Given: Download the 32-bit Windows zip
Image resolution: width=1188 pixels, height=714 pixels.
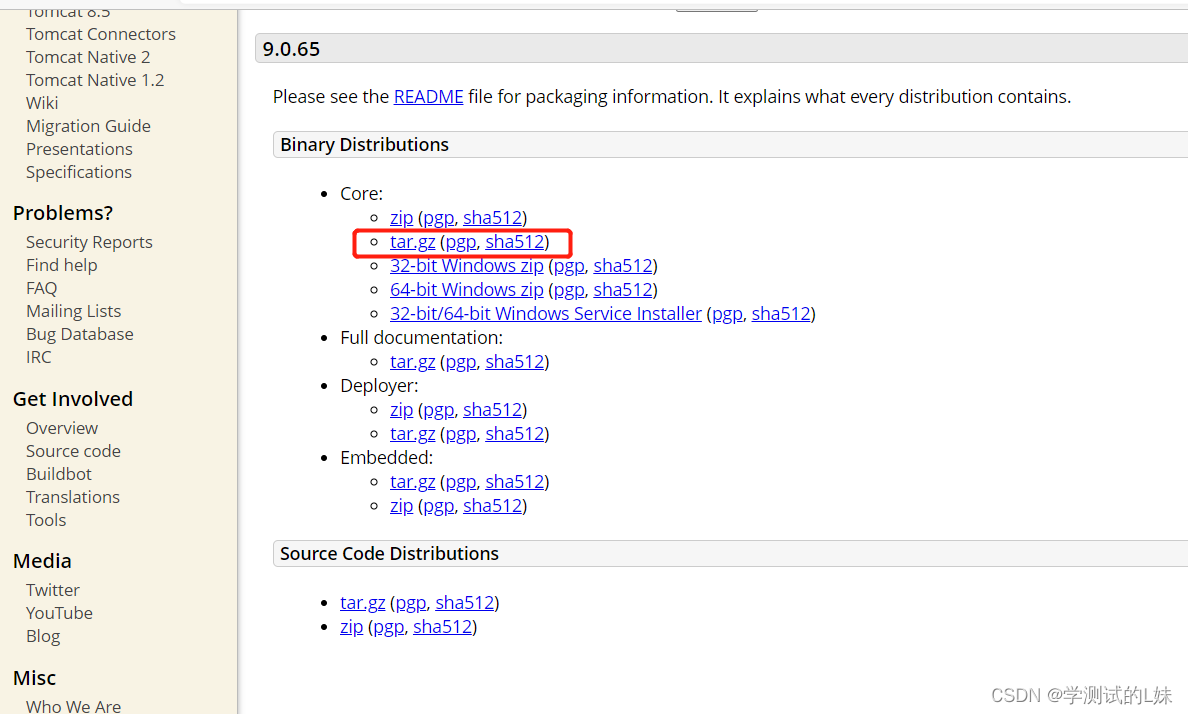Looking at the screenshot, I should point(467,266).
